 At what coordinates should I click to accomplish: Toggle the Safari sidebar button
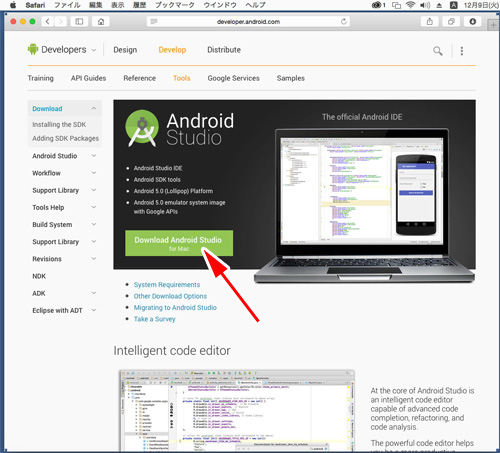pos(79,22)
